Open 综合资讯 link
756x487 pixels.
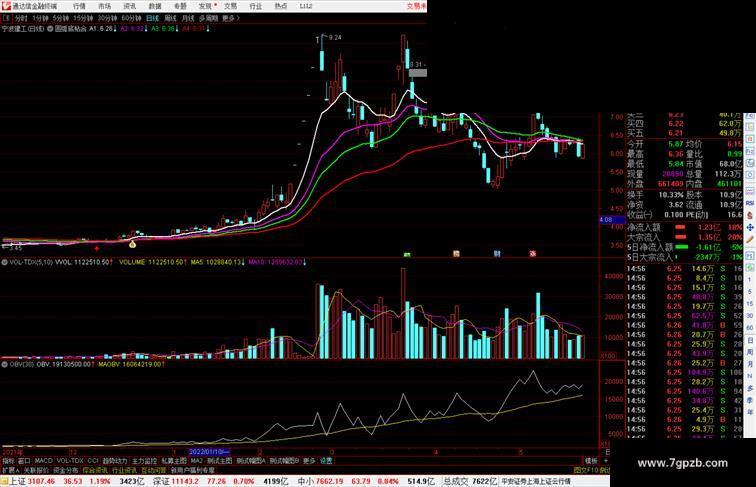[95, 470]
